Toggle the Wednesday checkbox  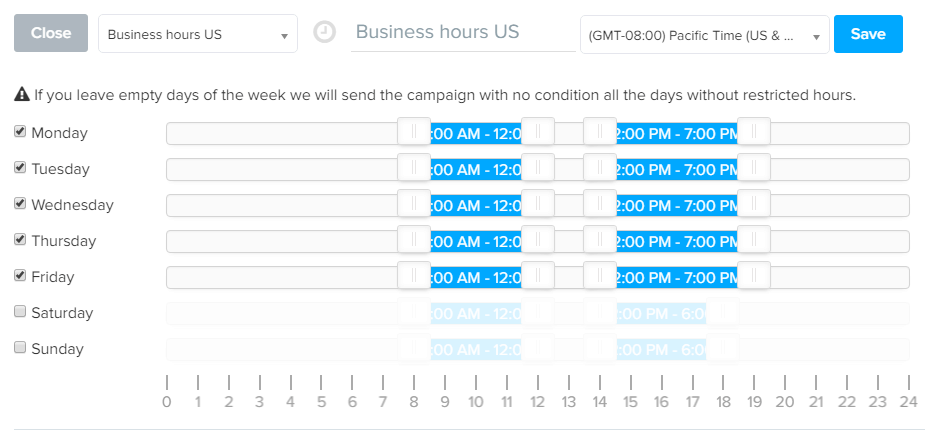click(20, 203)
